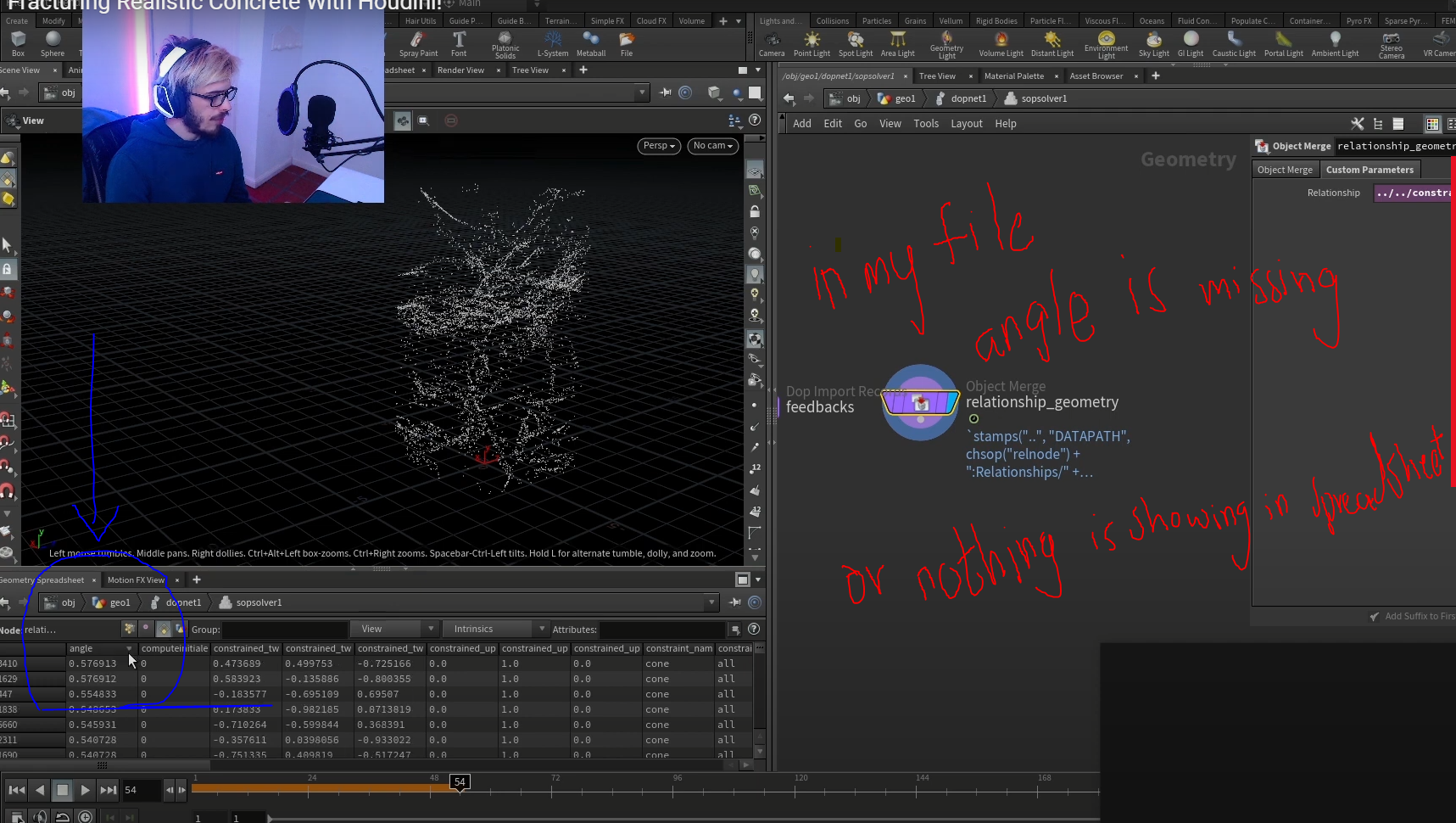Open the Custom Parameters tab
The image size is (1456, 823).
pyautogui.click(x=1370, y=170)
